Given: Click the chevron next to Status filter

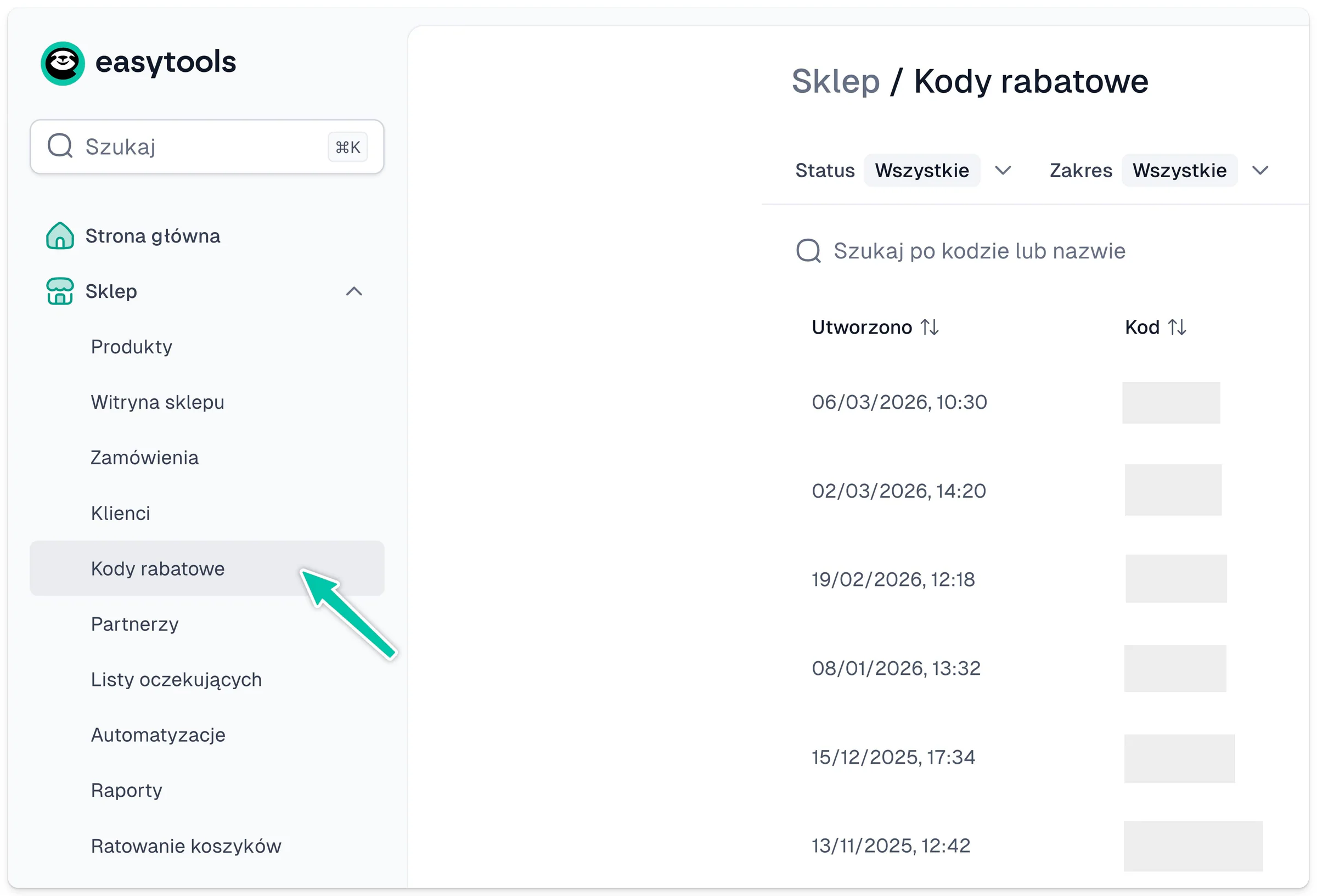Looking at the screenshot, I should click(x=1003, y=171).
